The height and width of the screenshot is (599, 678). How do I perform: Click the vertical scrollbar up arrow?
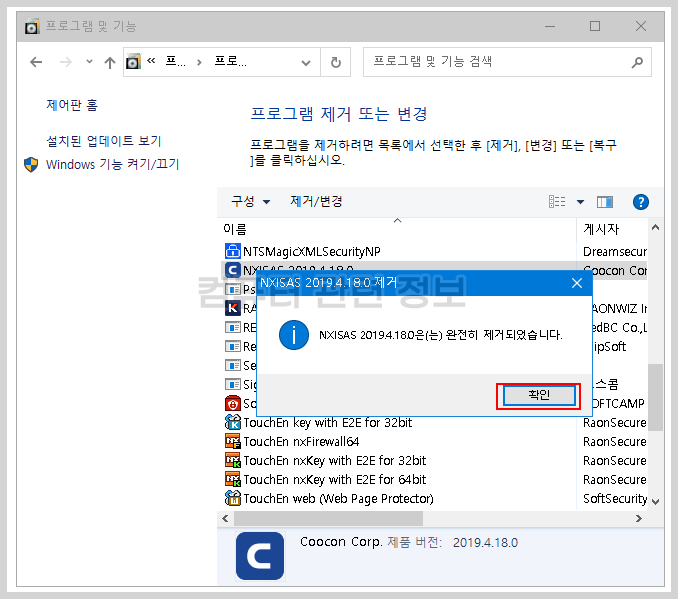656,227
